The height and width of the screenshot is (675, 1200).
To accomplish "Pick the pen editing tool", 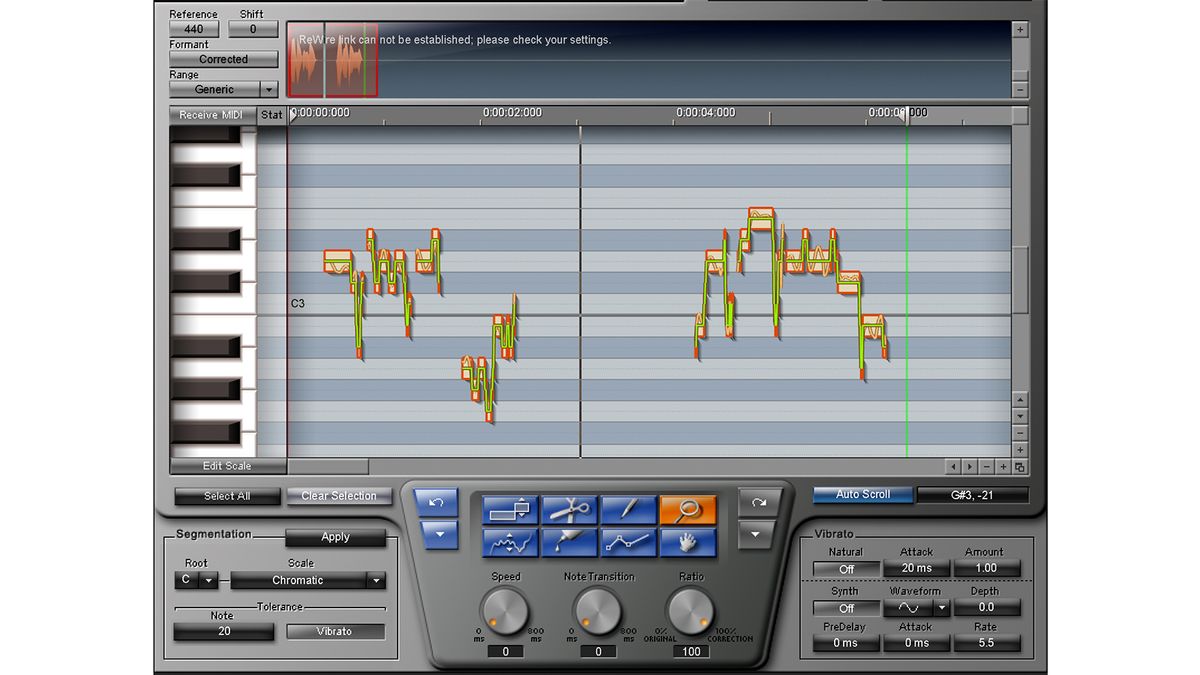I will (x=628, y=510).
